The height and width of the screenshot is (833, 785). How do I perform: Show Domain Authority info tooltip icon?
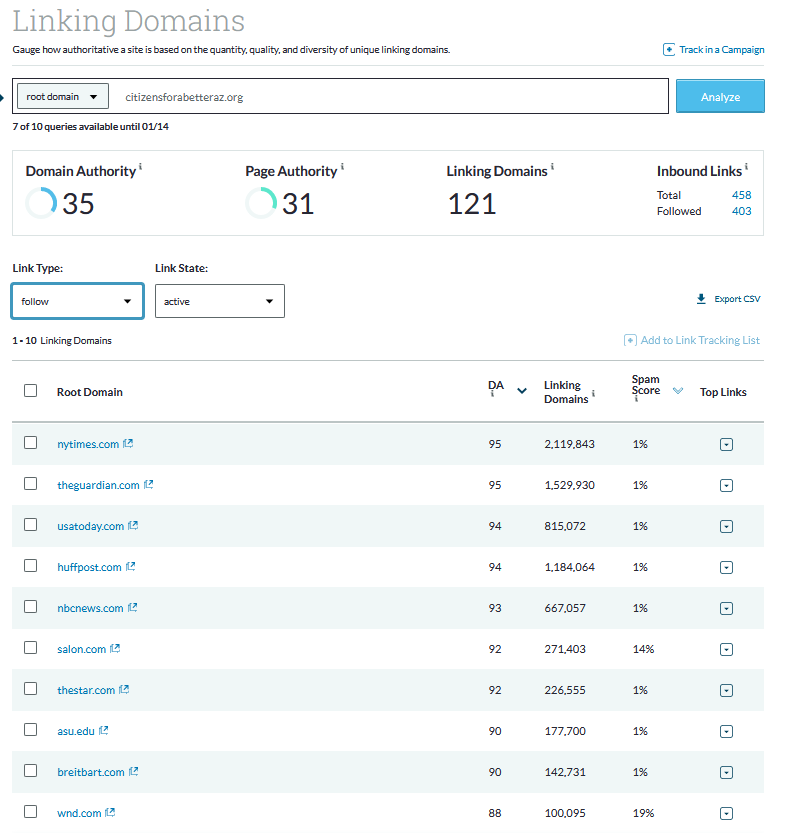pyautogui.click(x=140, y=167)
